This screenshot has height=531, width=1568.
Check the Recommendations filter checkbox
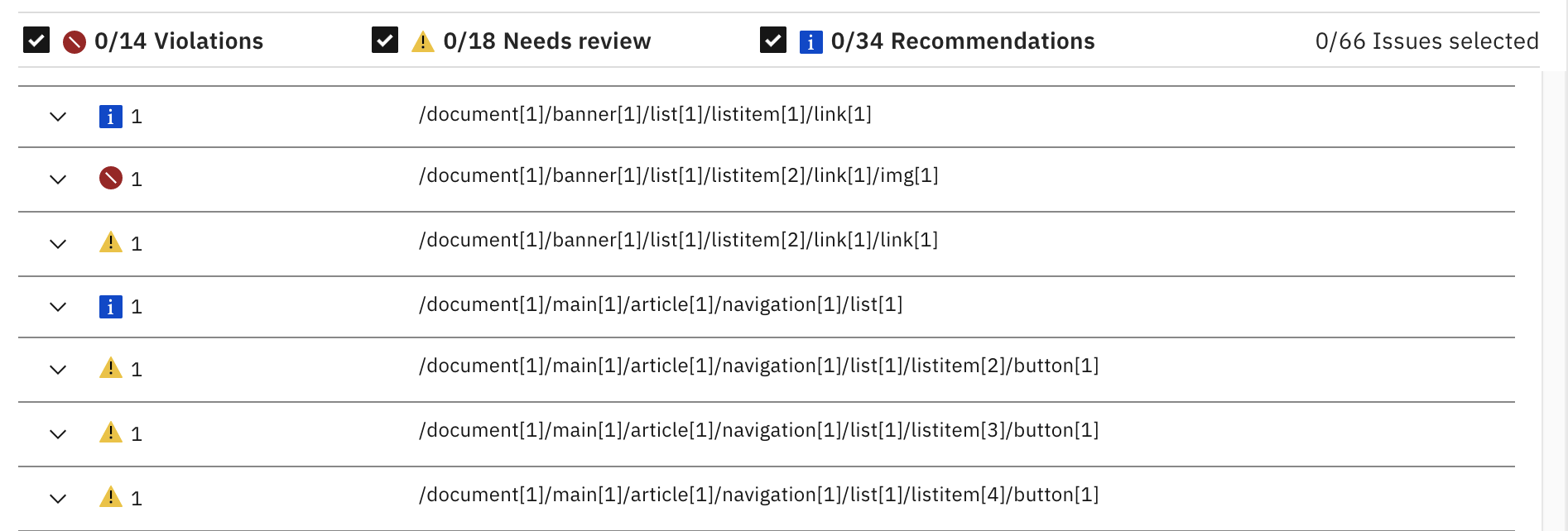(772, 39)
